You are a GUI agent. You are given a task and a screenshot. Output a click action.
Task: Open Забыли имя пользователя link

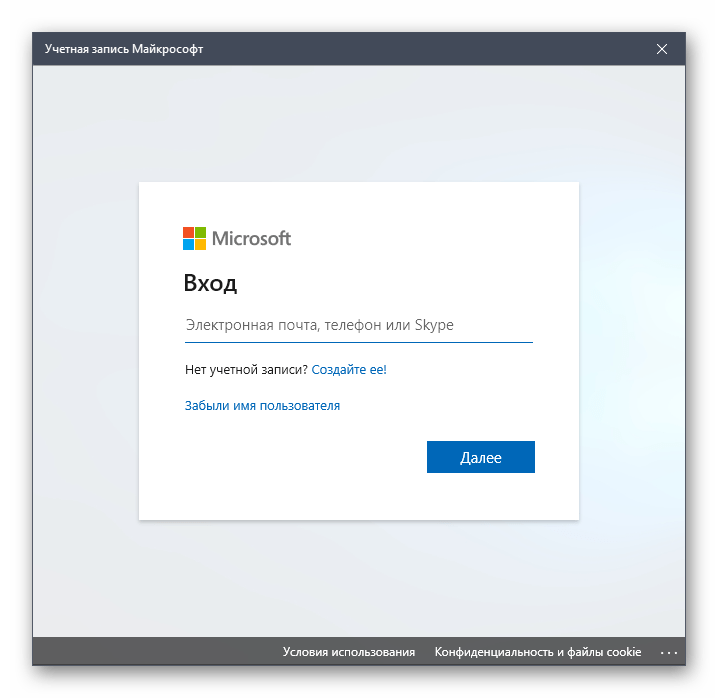(262, 406)
